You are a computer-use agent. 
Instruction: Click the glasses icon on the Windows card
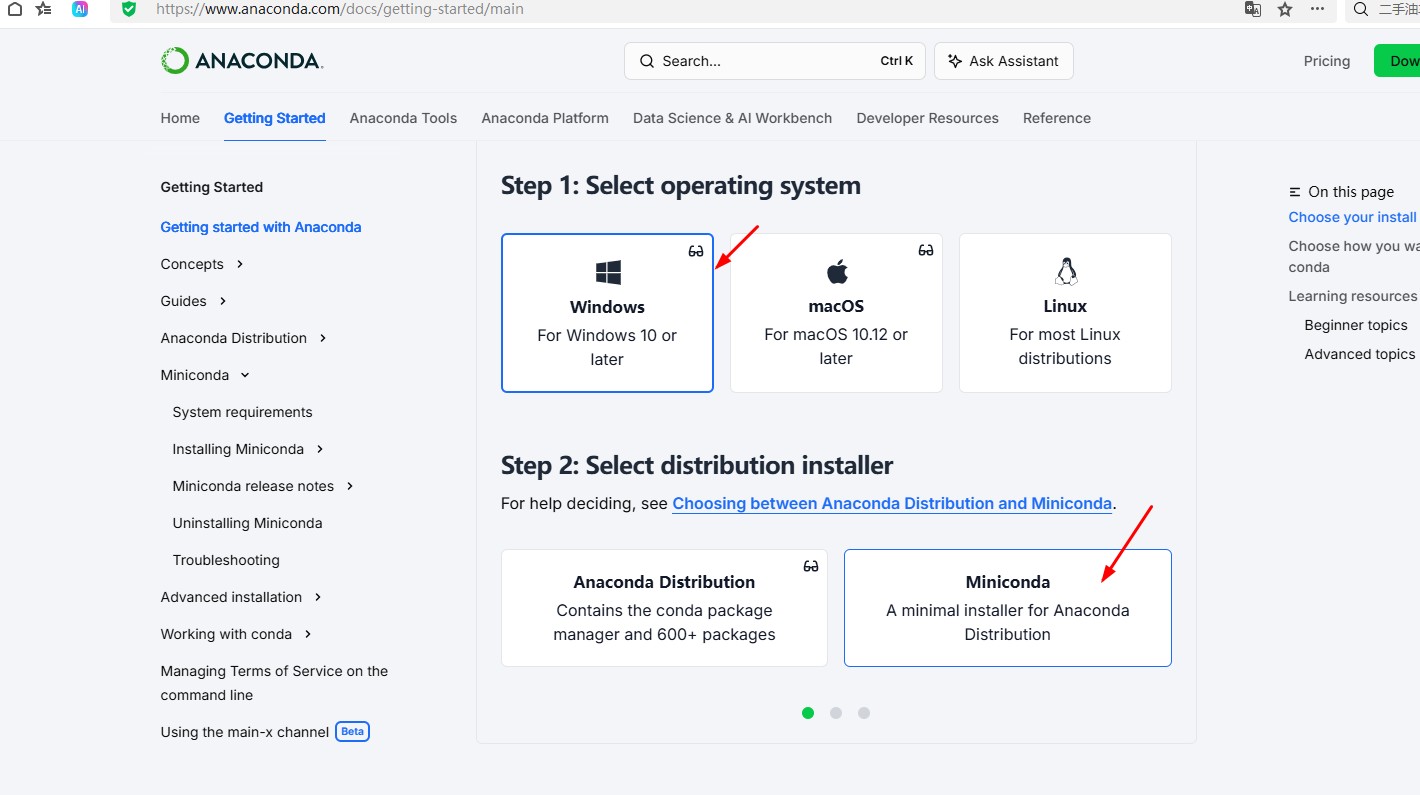[x=696, y=251]
